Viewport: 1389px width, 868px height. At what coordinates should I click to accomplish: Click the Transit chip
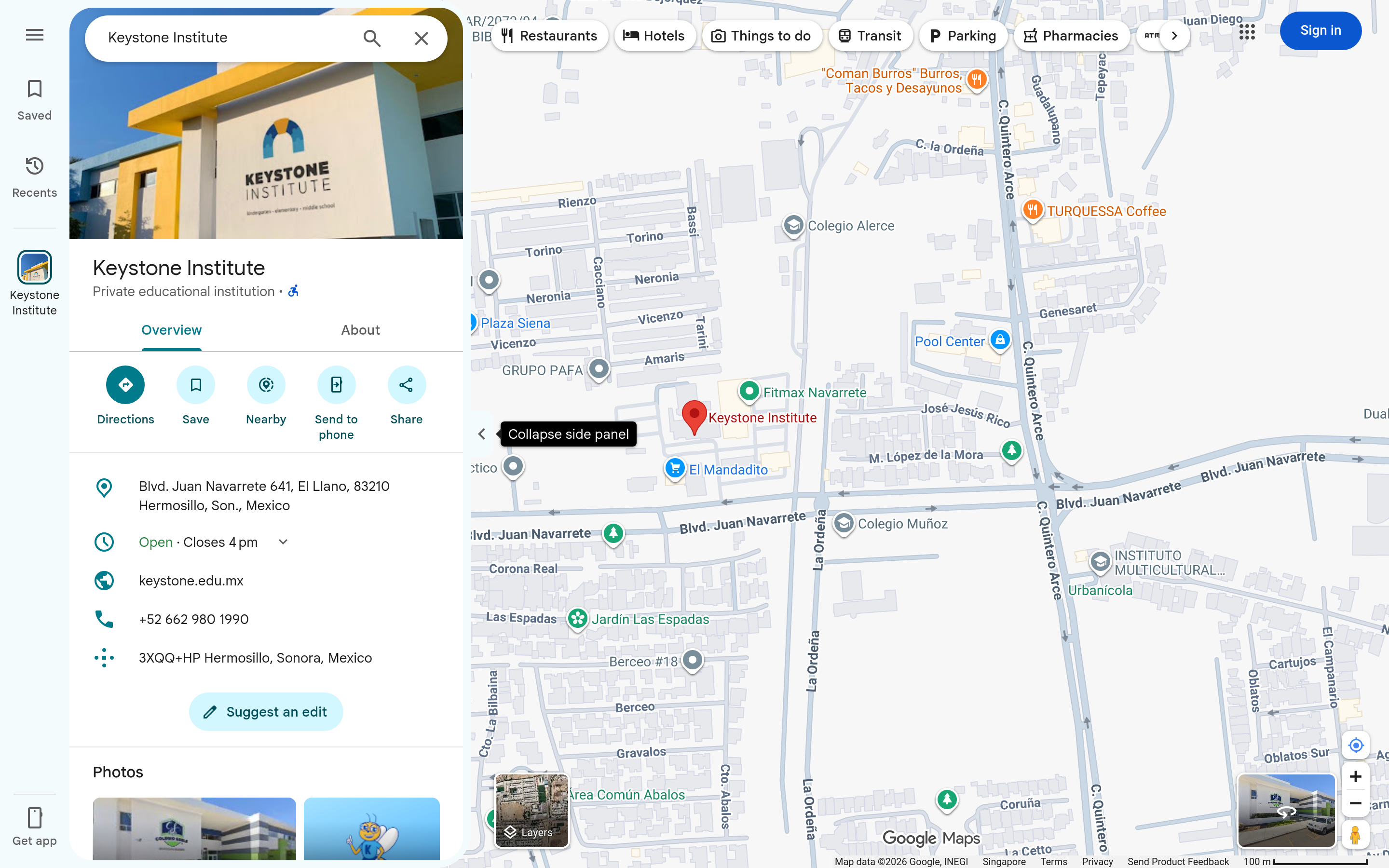coord(870,36)
